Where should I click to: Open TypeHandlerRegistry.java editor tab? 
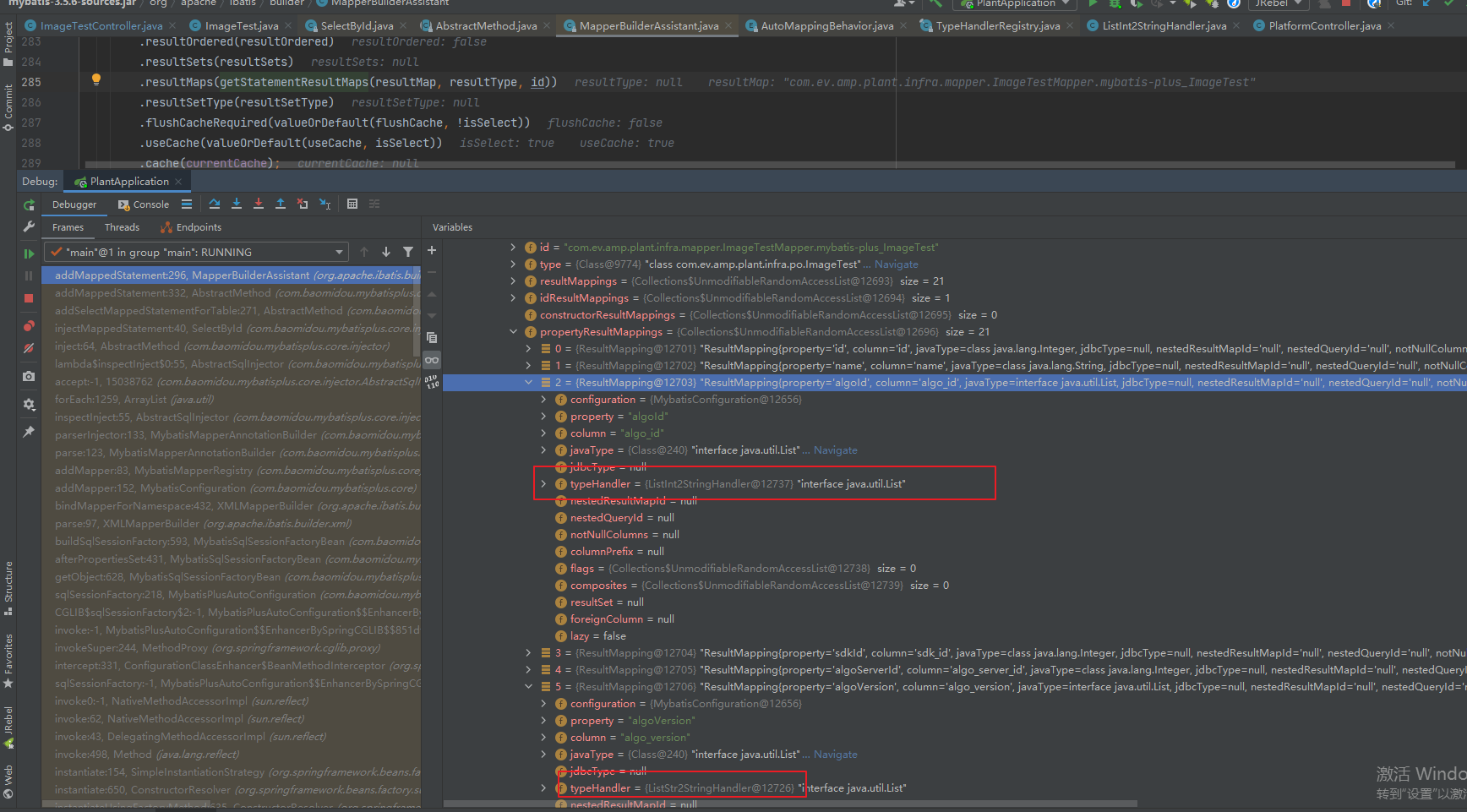(x=997, y=26)
